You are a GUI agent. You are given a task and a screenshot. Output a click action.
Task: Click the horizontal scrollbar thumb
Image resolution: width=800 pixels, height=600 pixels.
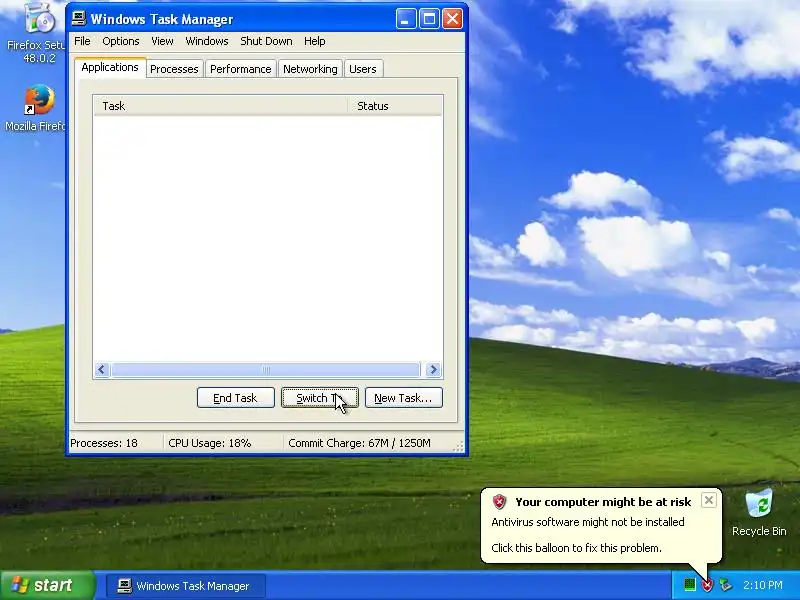[266, 369]
